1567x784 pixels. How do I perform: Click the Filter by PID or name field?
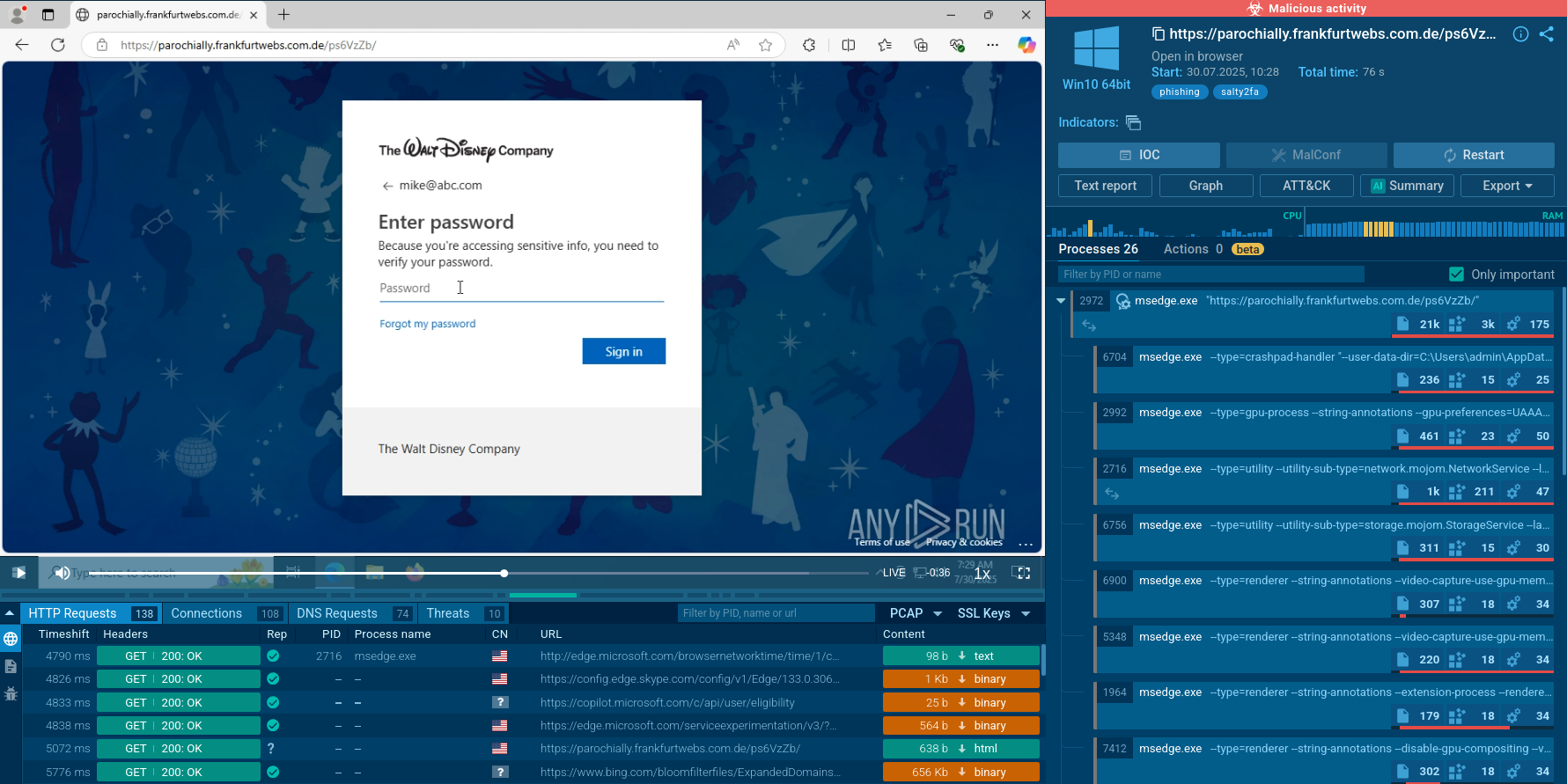(x=1210, y=275)
